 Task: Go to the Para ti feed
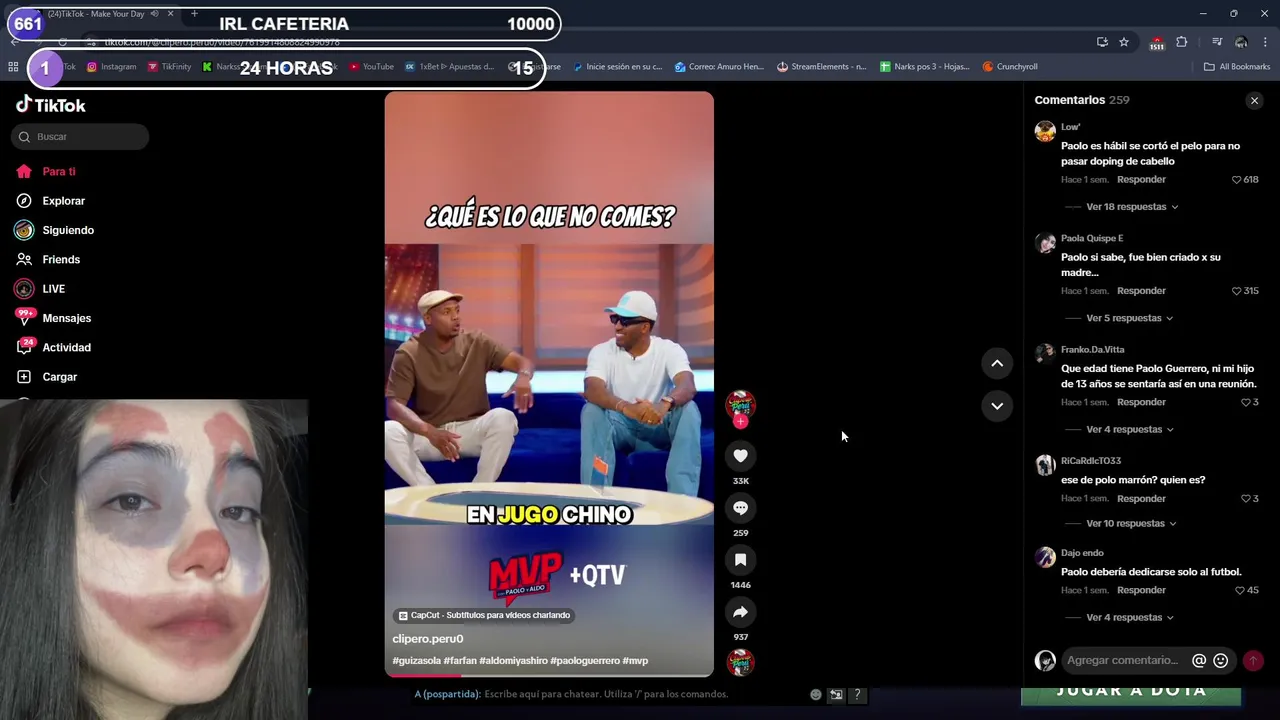[46, 172]
